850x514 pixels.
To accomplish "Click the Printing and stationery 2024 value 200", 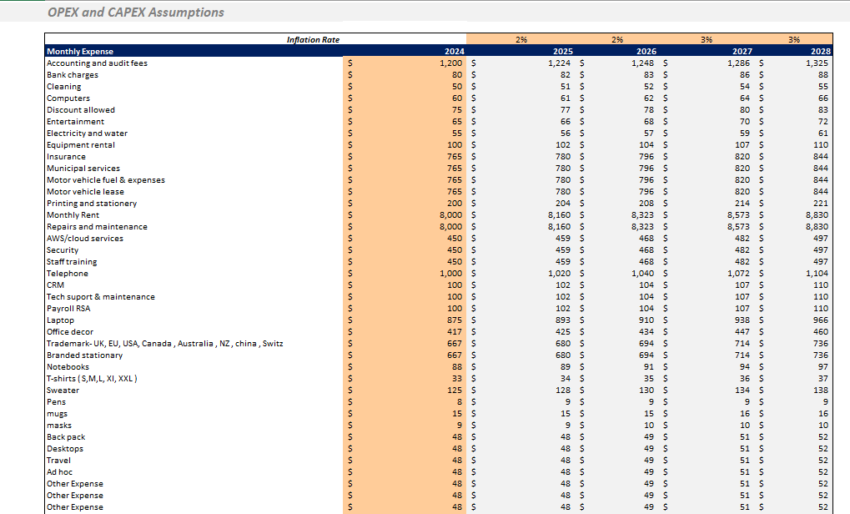I will [x=454, y=203].
